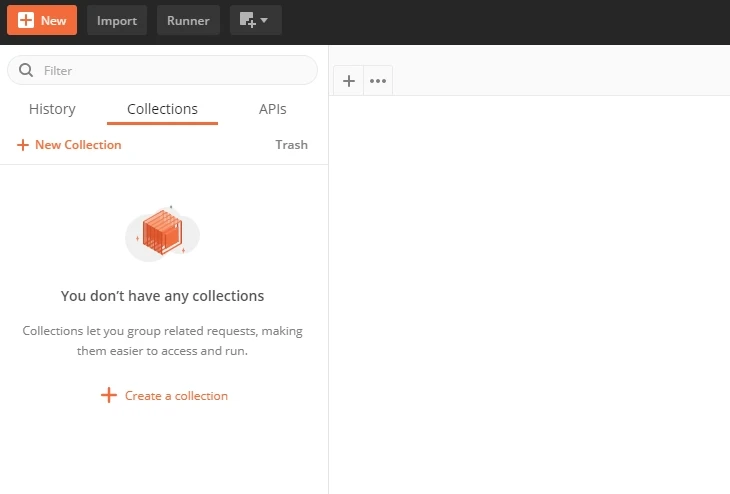
Task: Focus the Filter search field
Action: pyautogui.click(x=170, y=71)
